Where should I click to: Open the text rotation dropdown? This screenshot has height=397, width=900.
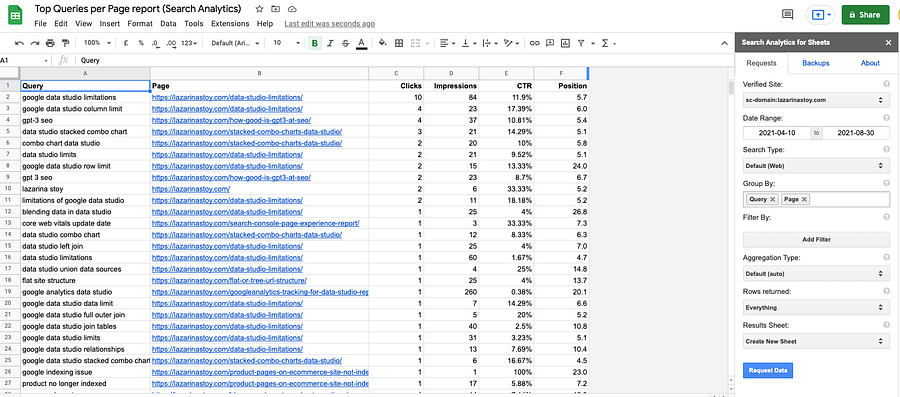[511, 43]
